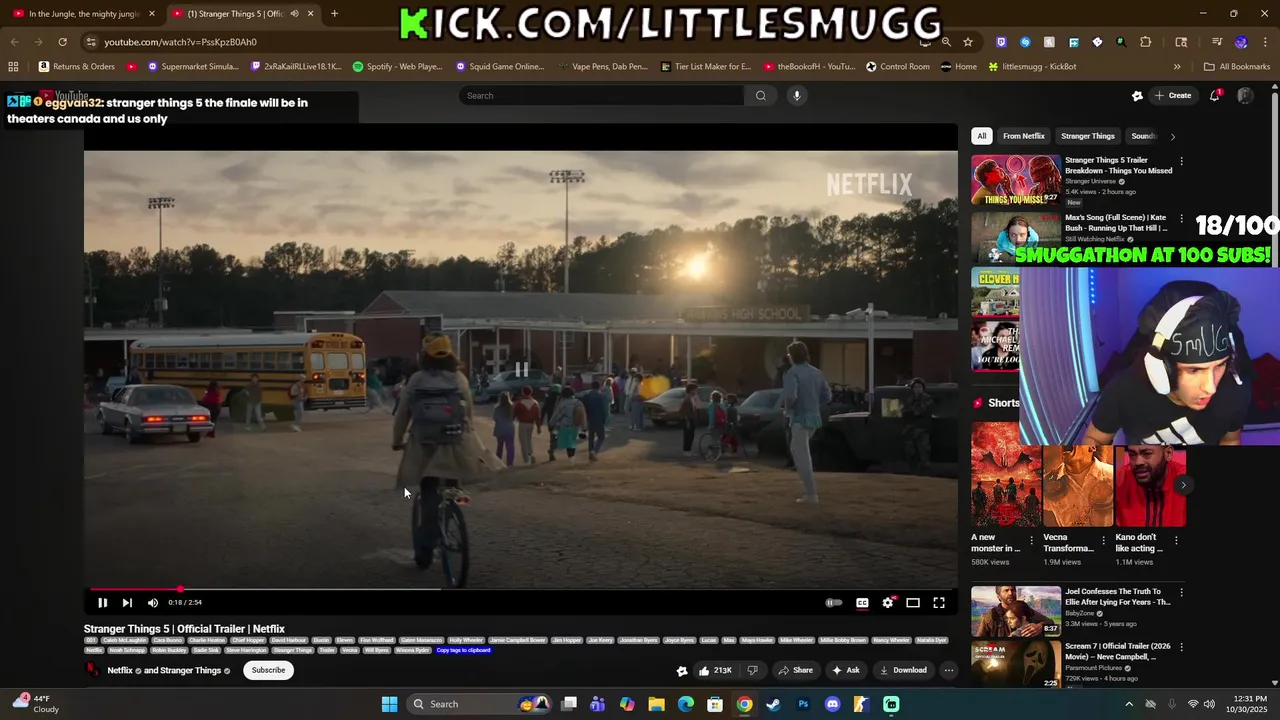Open the Shazam extension icon
1280x720 pixels.
pyautogui.click(x=1025, y=42)
